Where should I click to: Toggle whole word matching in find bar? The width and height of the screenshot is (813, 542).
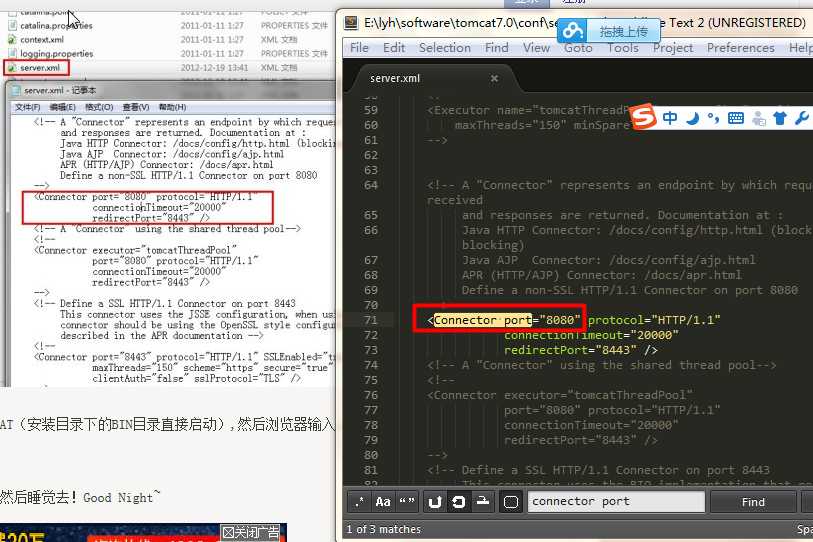(406, 502)
